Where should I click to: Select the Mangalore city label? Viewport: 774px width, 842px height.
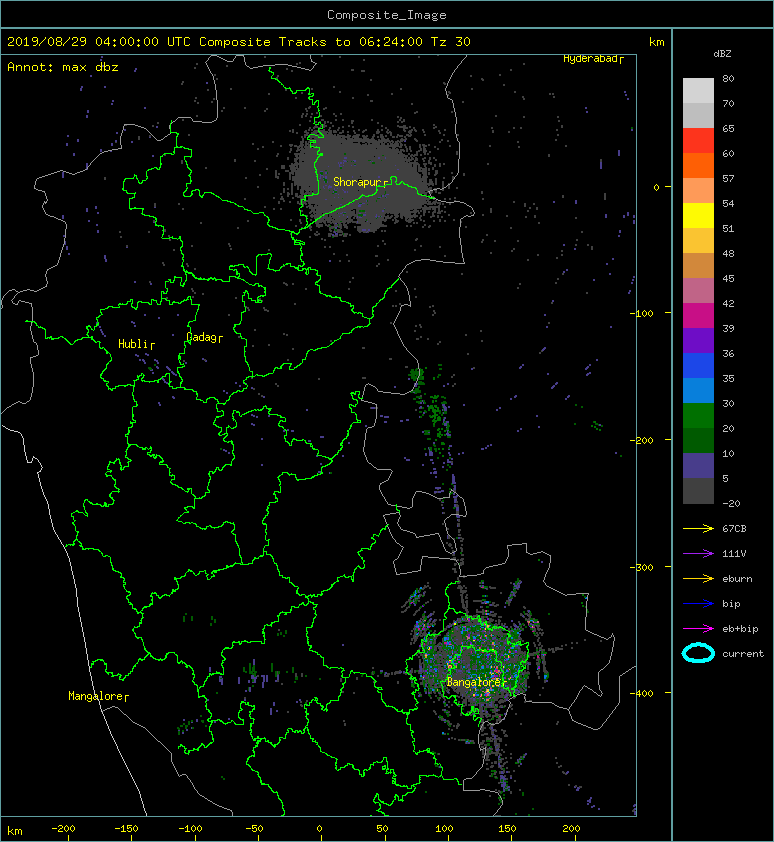[98, 696]
